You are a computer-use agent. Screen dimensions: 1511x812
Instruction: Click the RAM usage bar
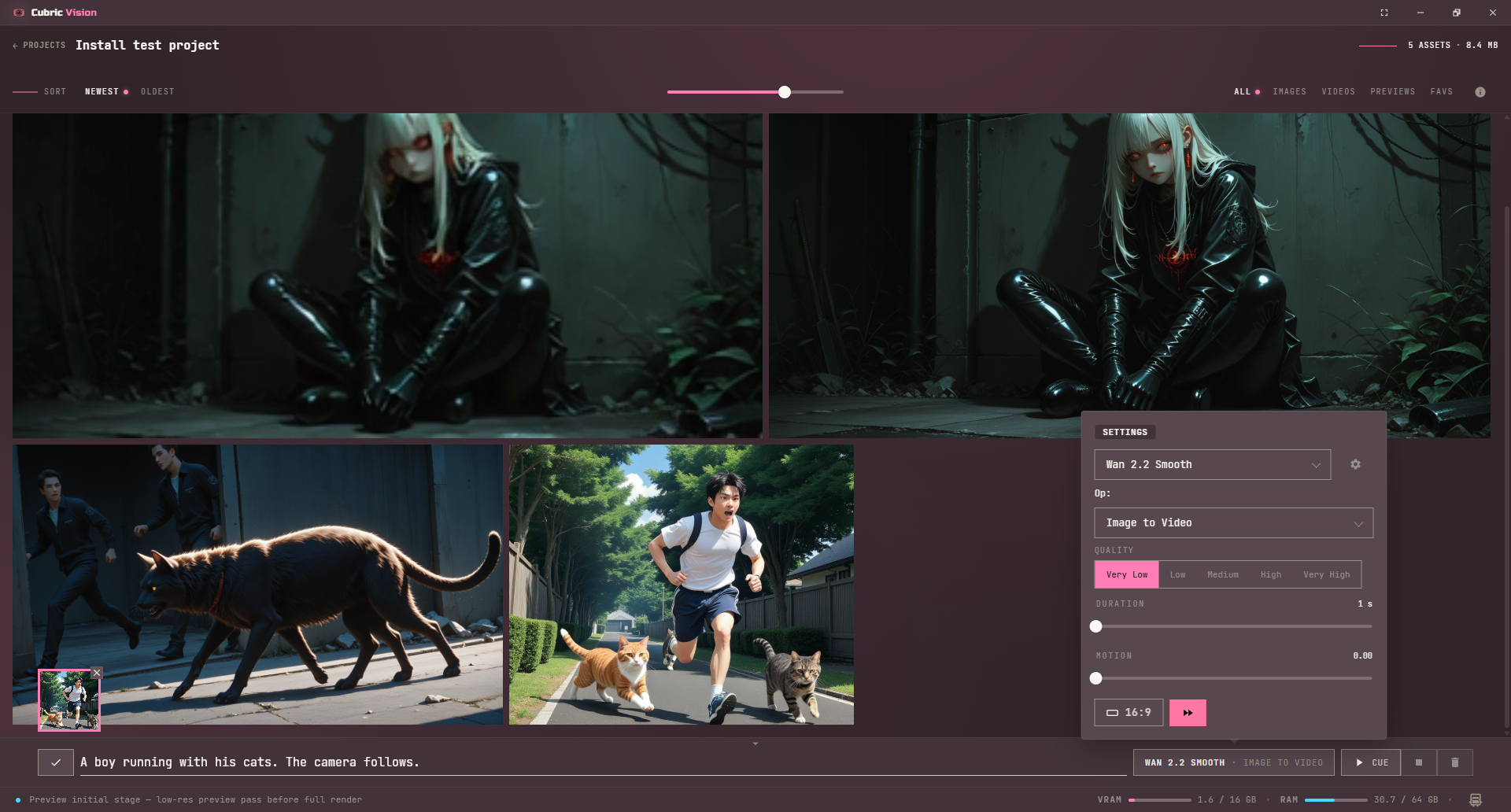tap(1336, 800)
